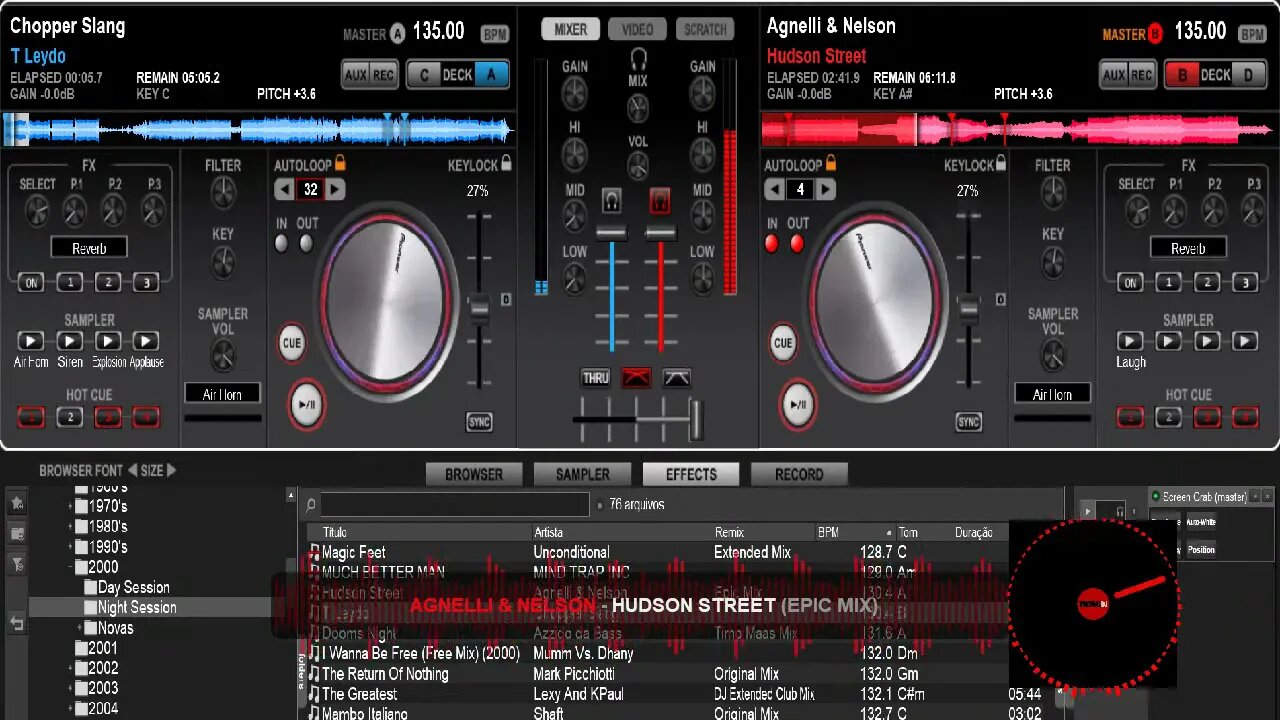The width and height of the screenshot is (1280, 720).
Task: Turn on right deck FX with ON button
Action: click(x=1130, y=283)
